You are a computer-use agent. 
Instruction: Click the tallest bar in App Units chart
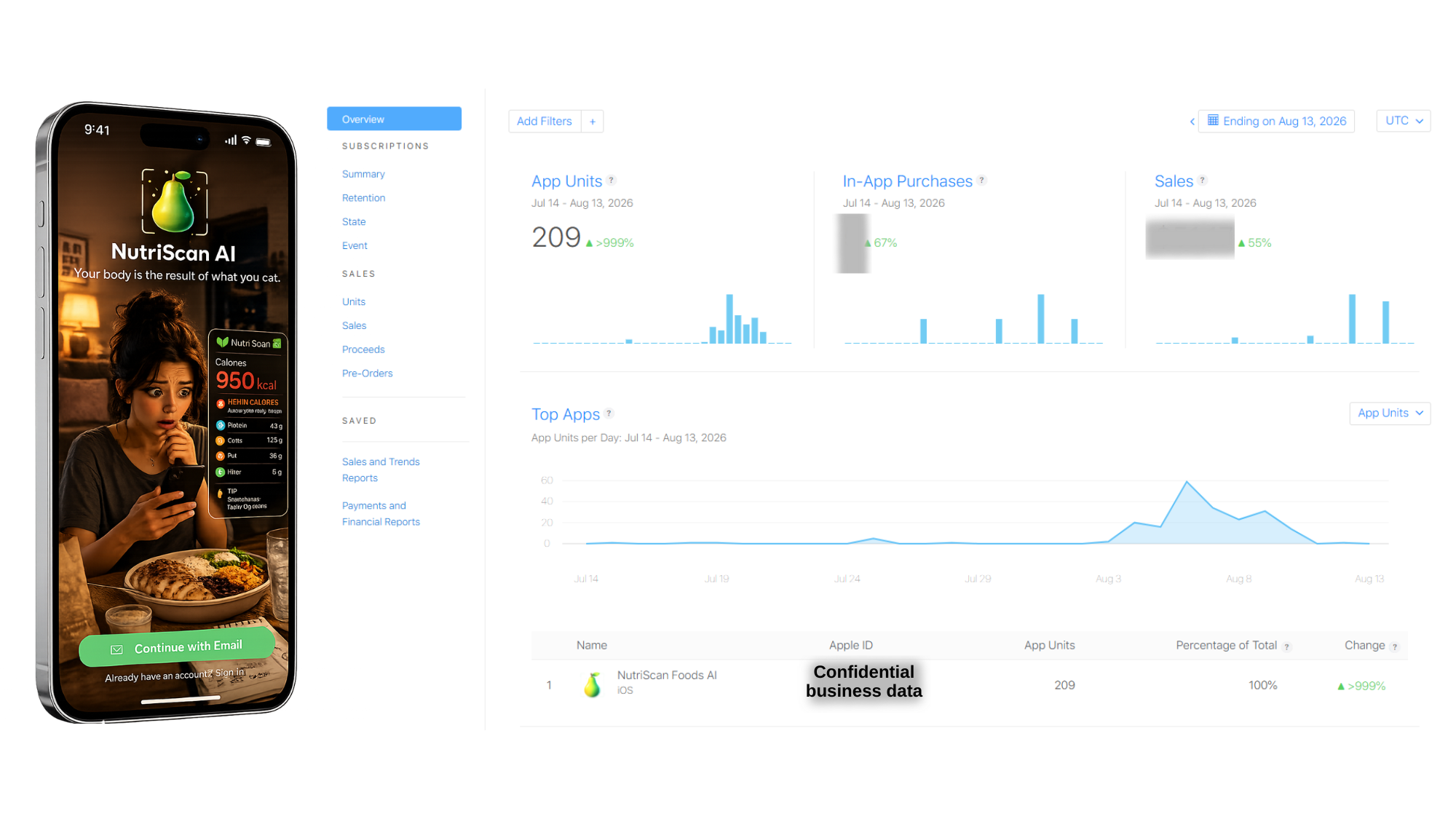coord(729,318)
